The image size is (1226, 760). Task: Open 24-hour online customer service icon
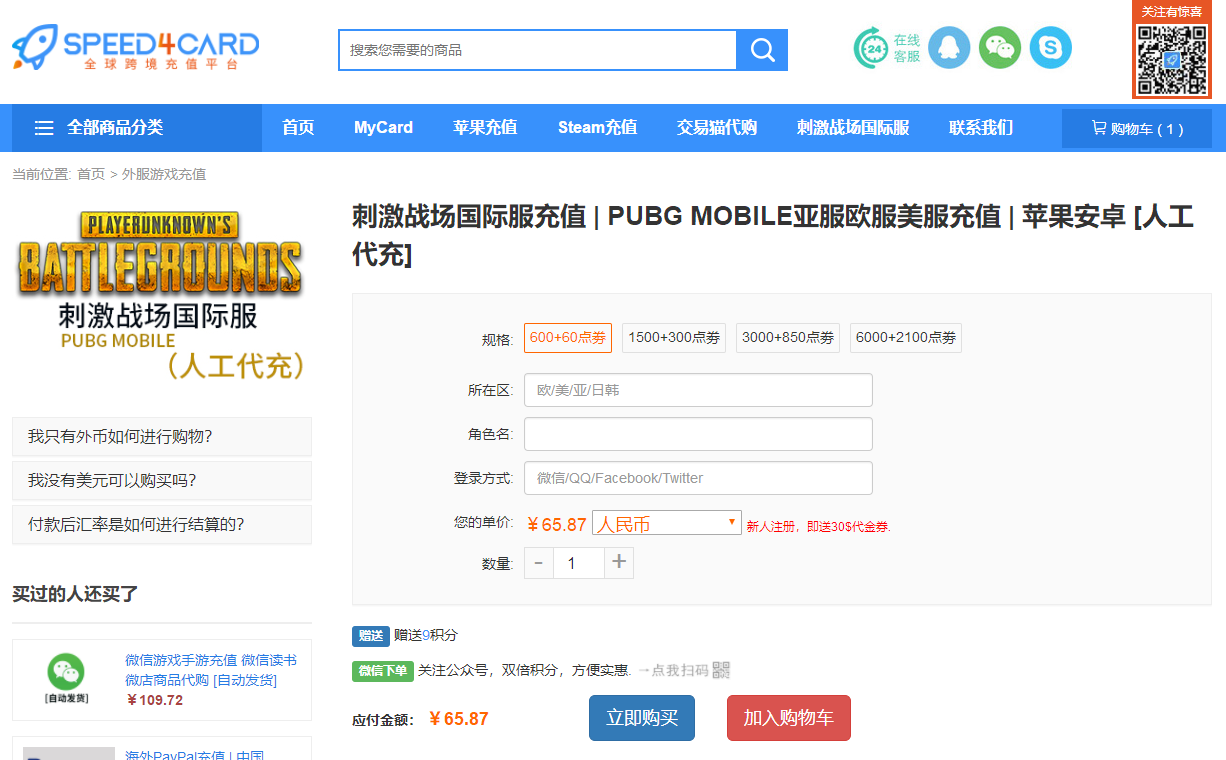tap(887, 48)
